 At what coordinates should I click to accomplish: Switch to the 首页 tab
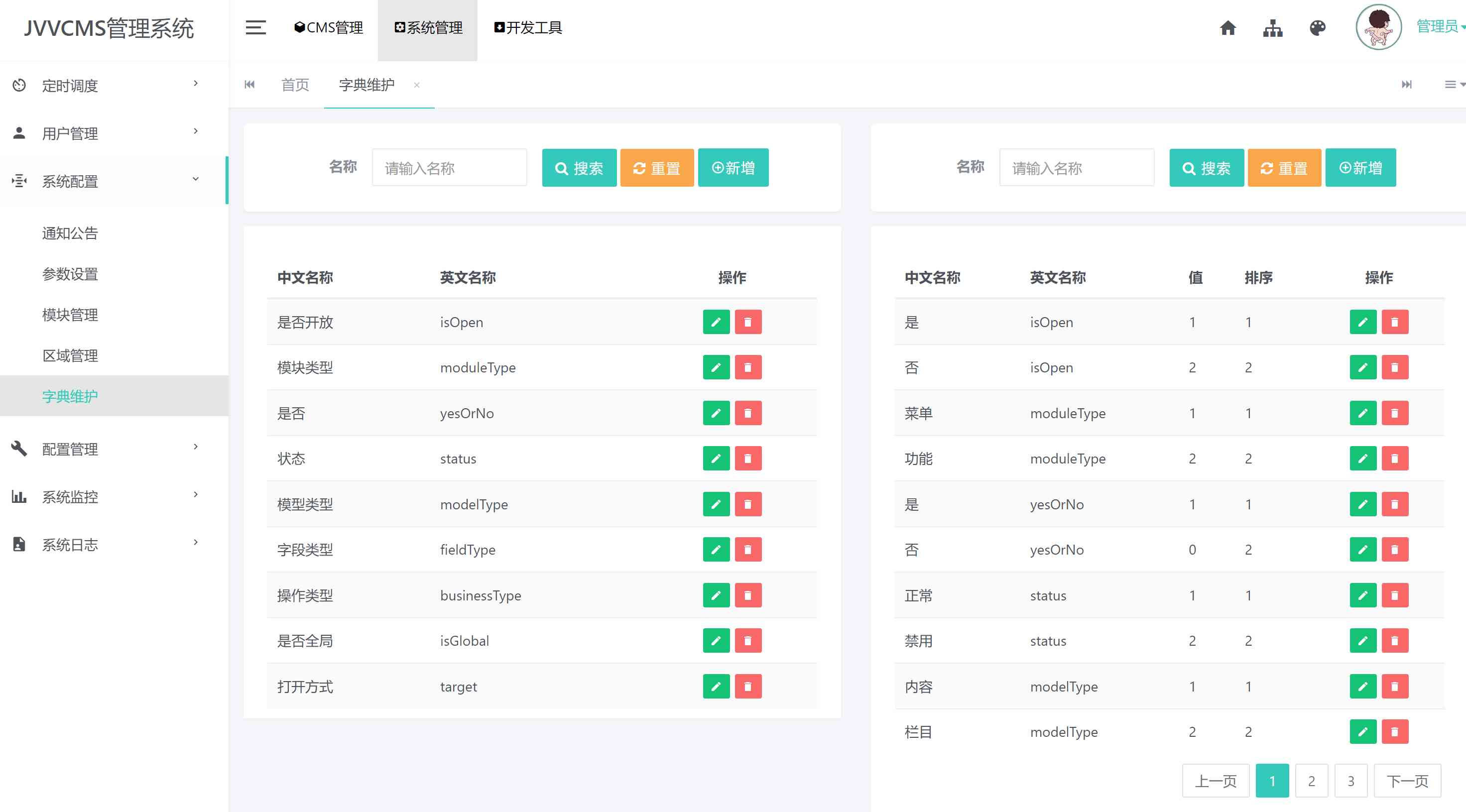(x=295, y=85)
